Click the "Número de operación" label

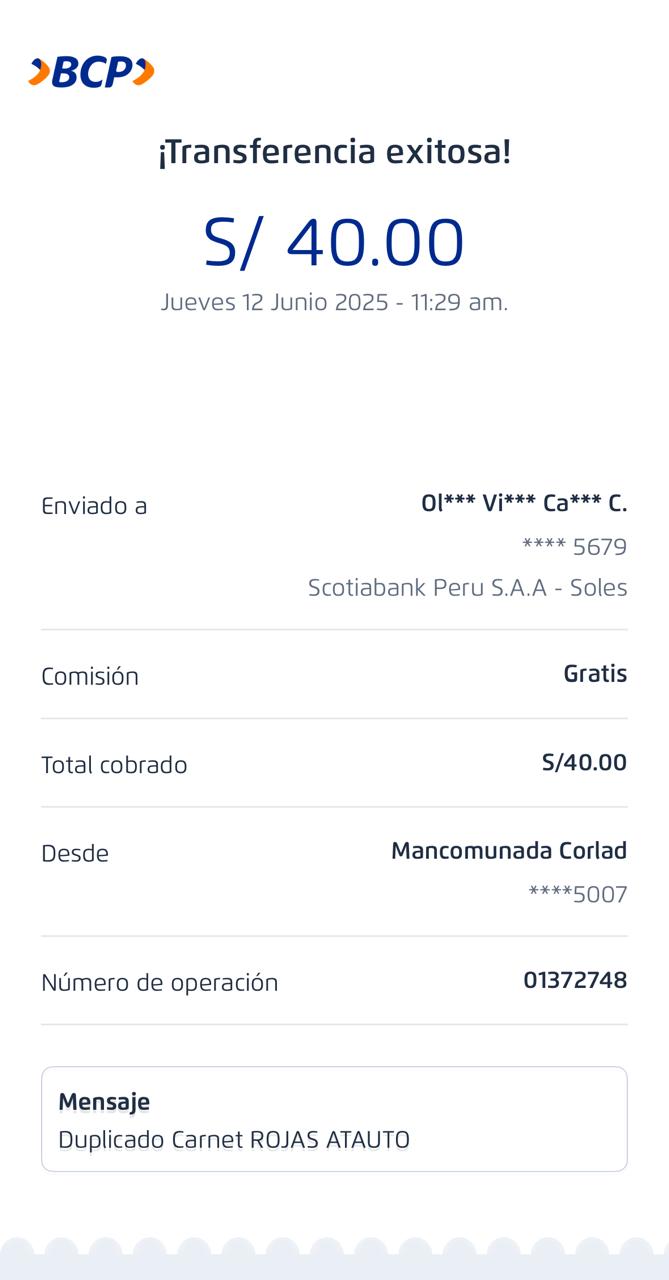coord(160,983)
